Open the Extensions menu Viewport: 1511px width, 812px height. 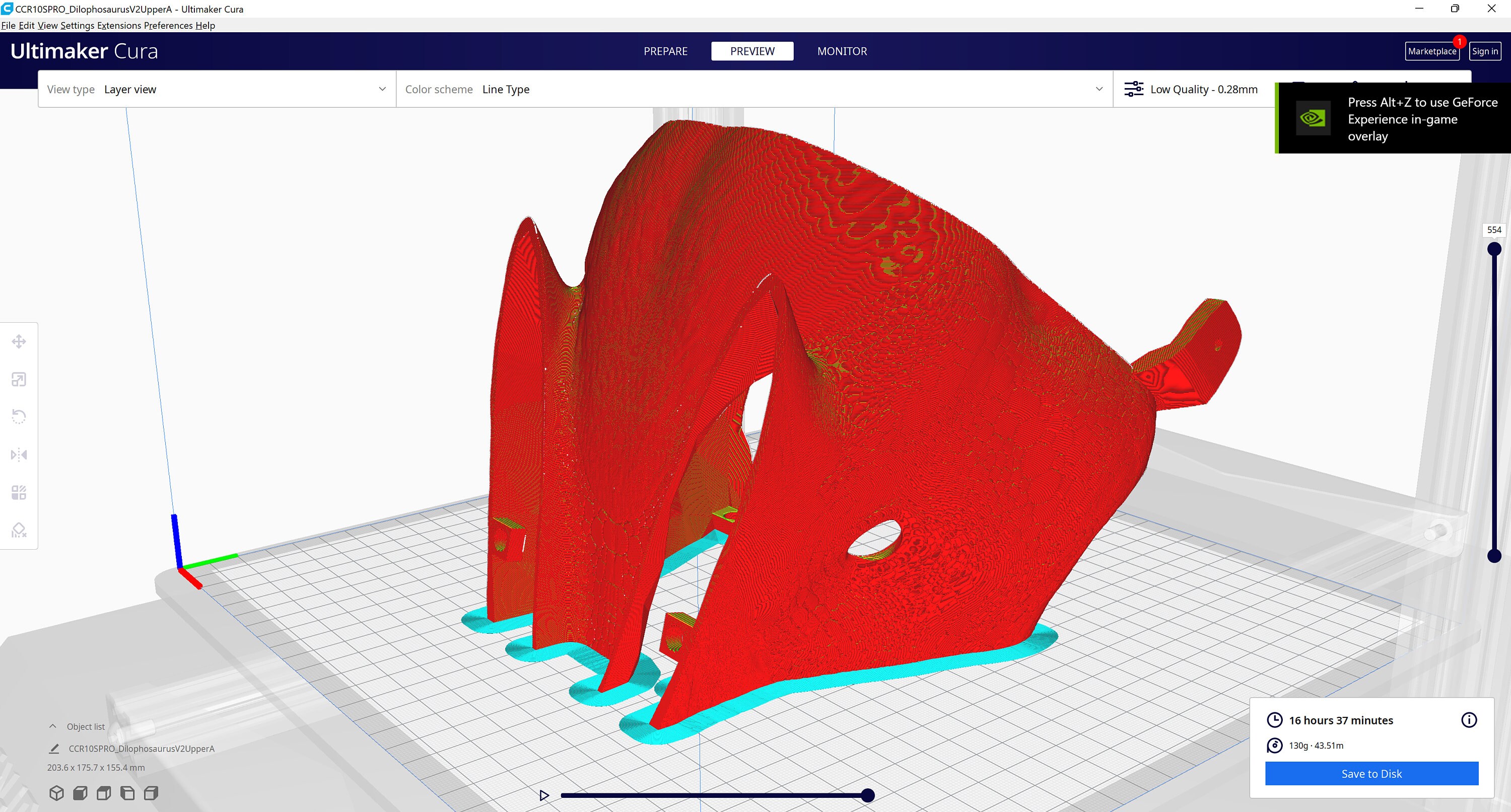[119, 25]
